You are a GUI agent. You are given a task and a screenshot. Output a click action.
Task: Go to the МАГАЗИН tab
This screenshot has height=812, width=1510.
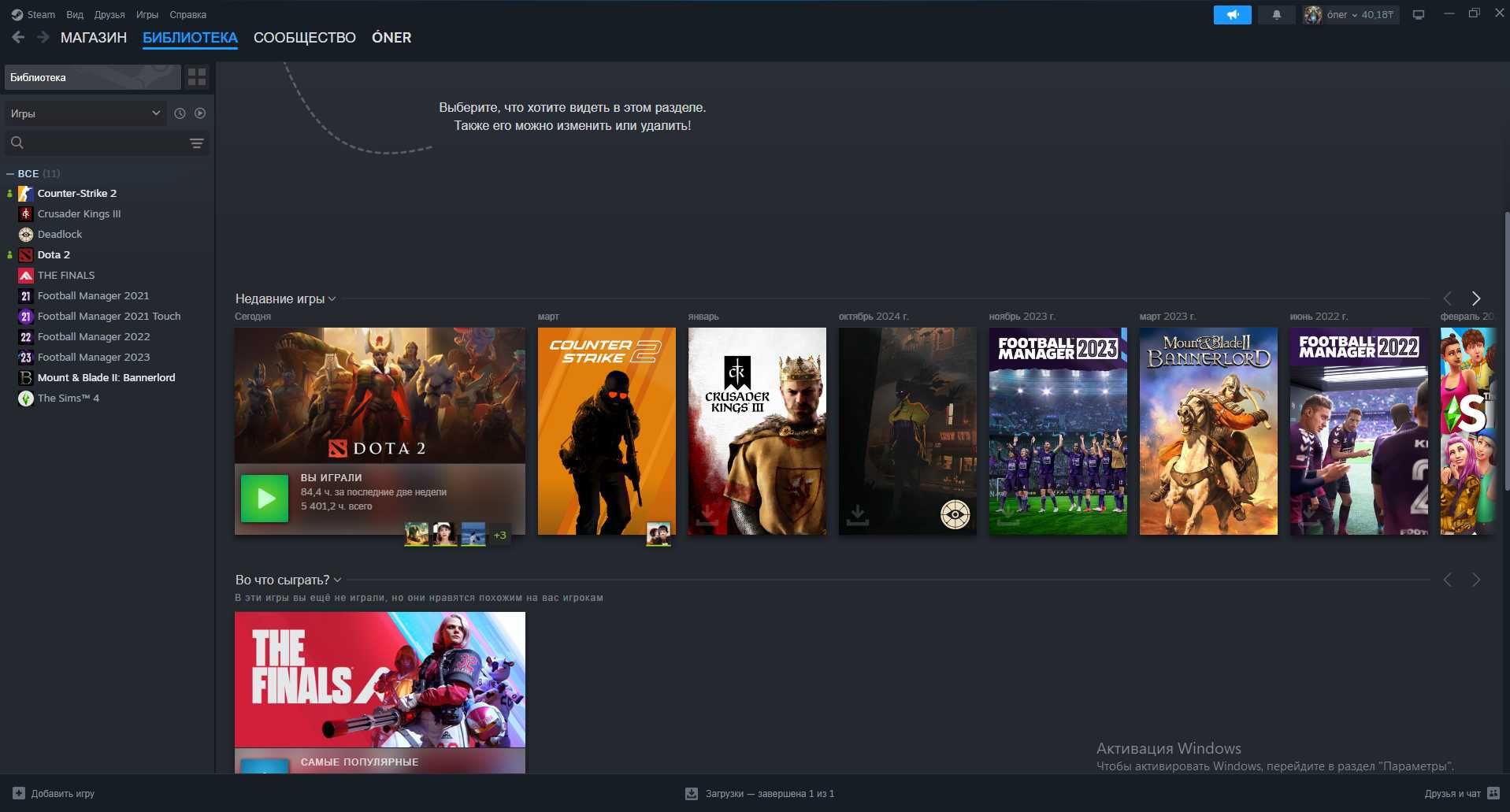point(94,38)
